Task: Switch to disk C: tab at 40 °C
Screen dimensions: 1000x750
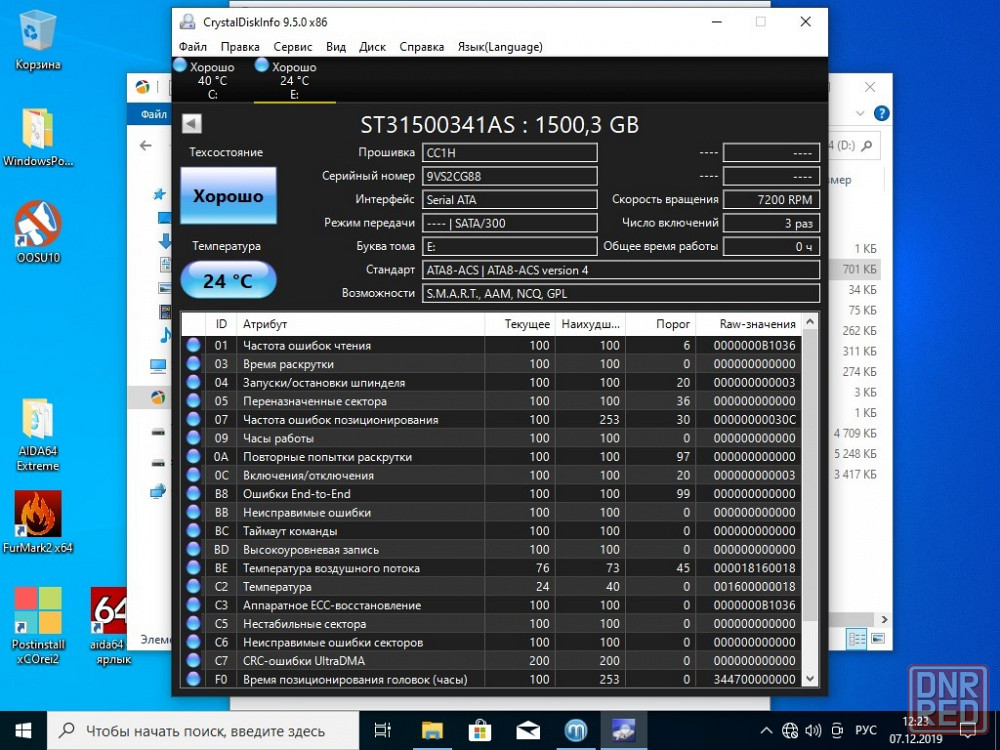Action: 212,80
